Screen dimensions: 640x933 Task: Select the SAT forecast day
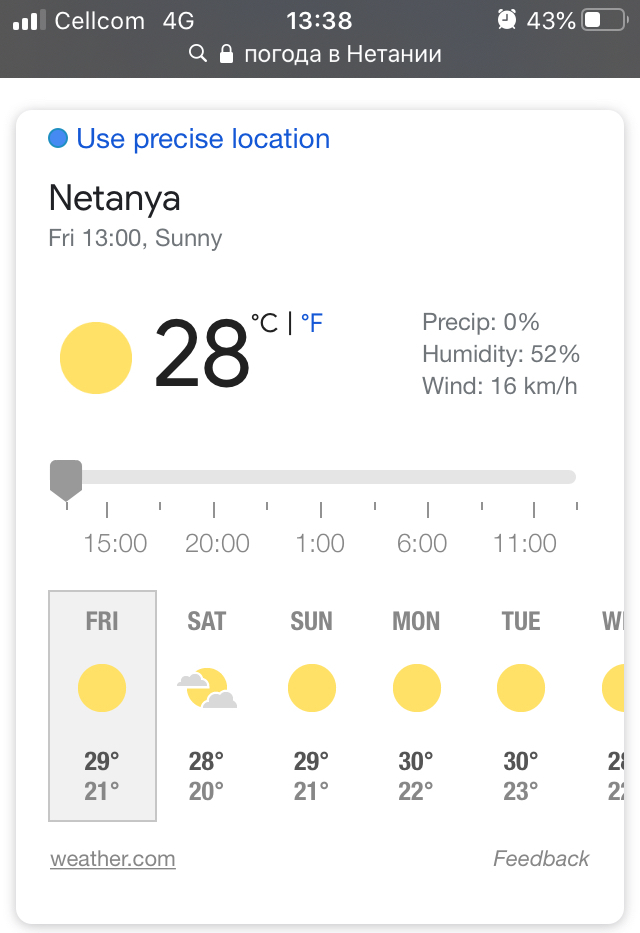tap(206, 706)
